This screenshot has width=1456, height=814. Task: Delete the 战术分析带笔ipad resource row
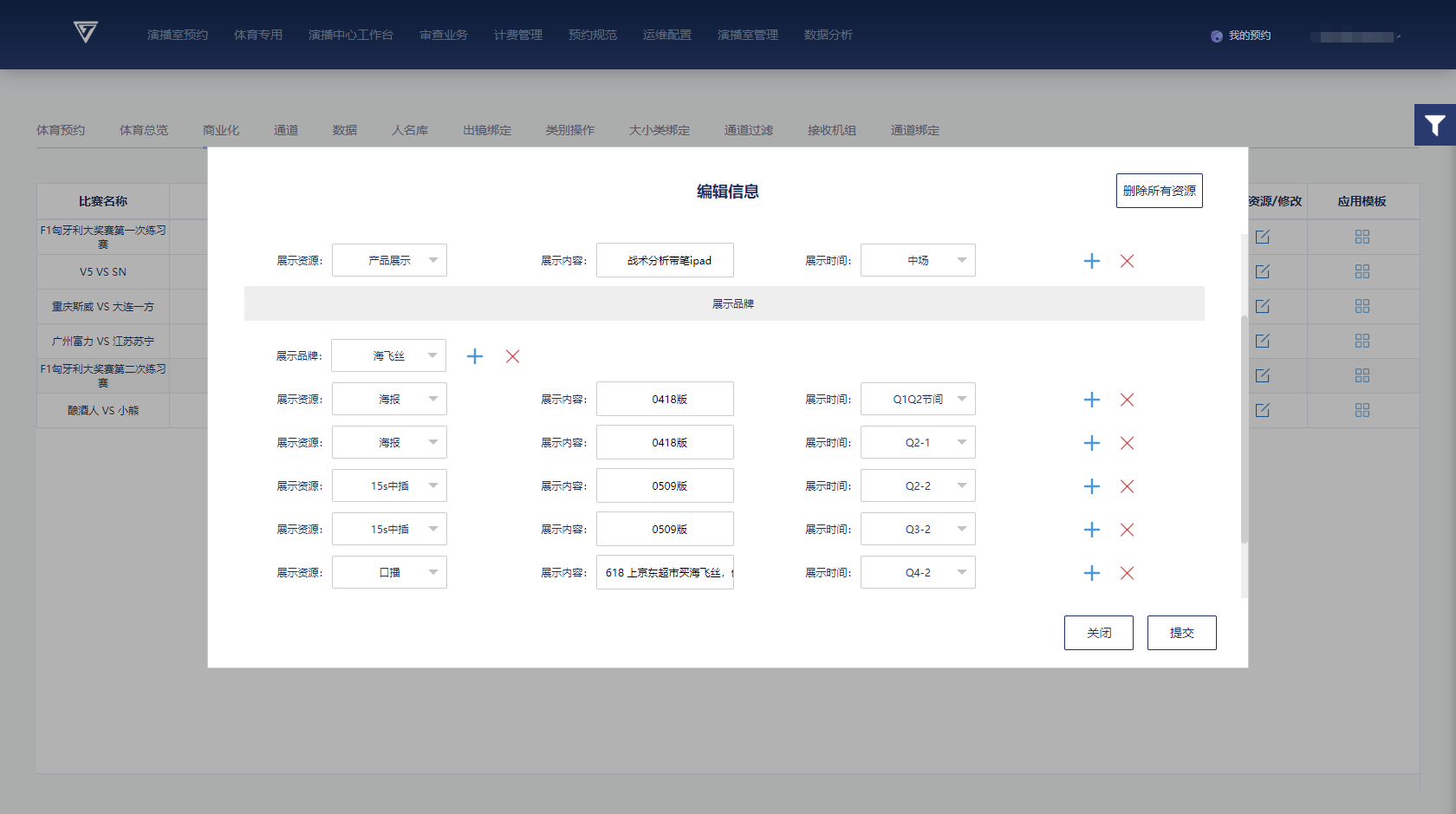click(x=1127, y=261)
